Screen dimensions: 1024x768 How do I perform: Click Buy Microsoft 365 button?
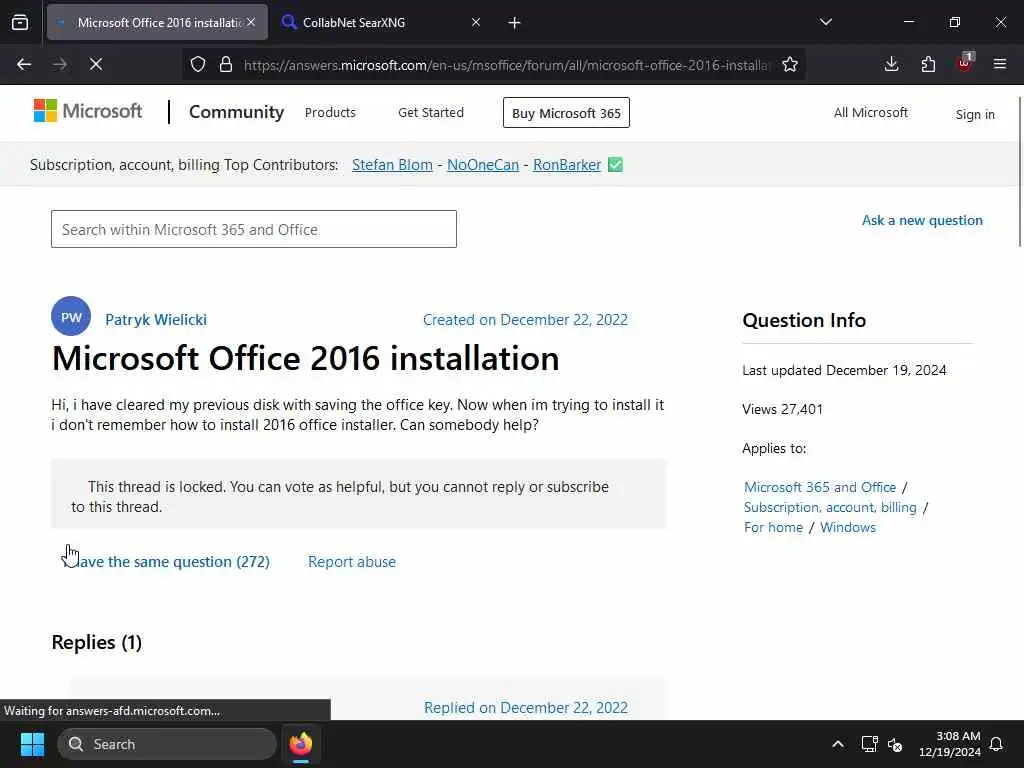point(566,112)
